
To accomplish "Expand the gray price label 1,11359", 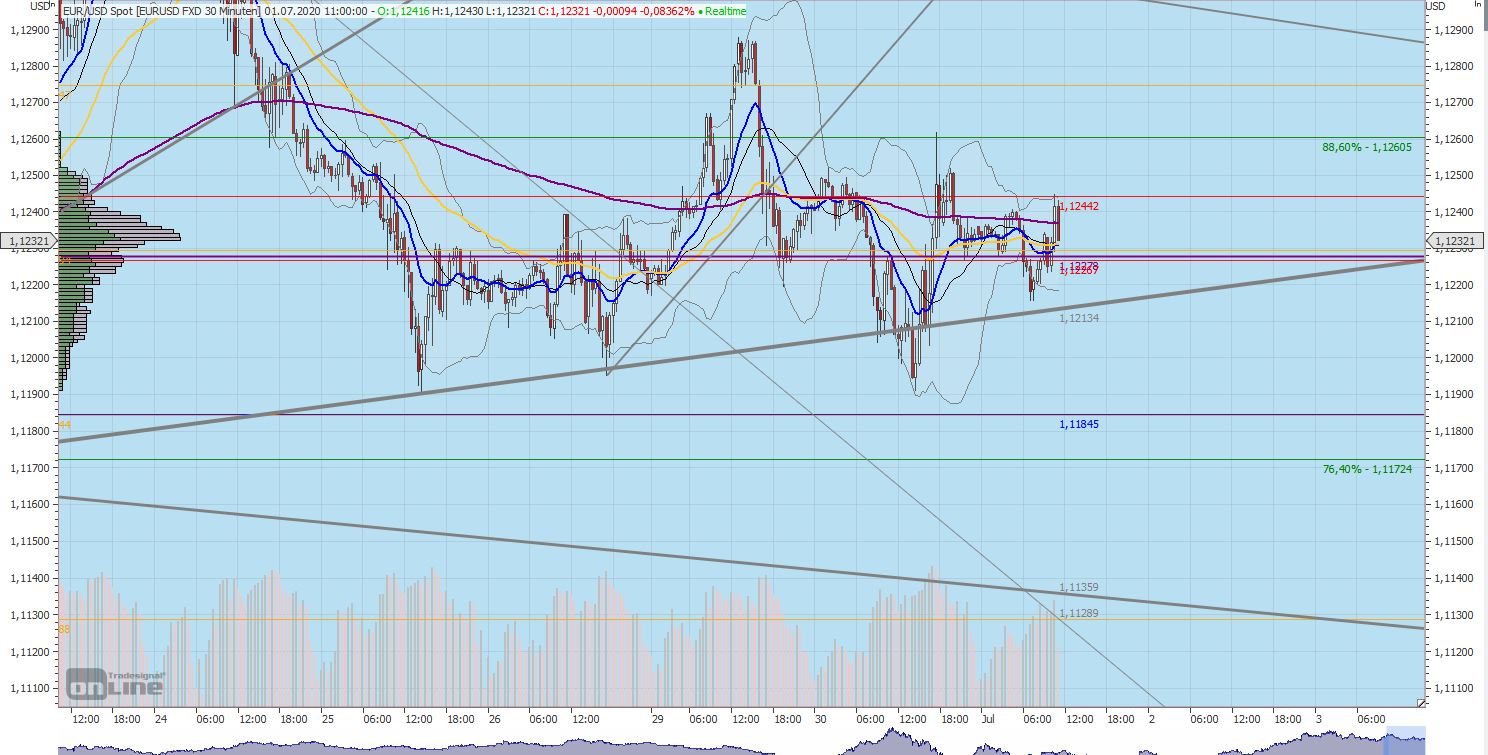I will 1078,586.
